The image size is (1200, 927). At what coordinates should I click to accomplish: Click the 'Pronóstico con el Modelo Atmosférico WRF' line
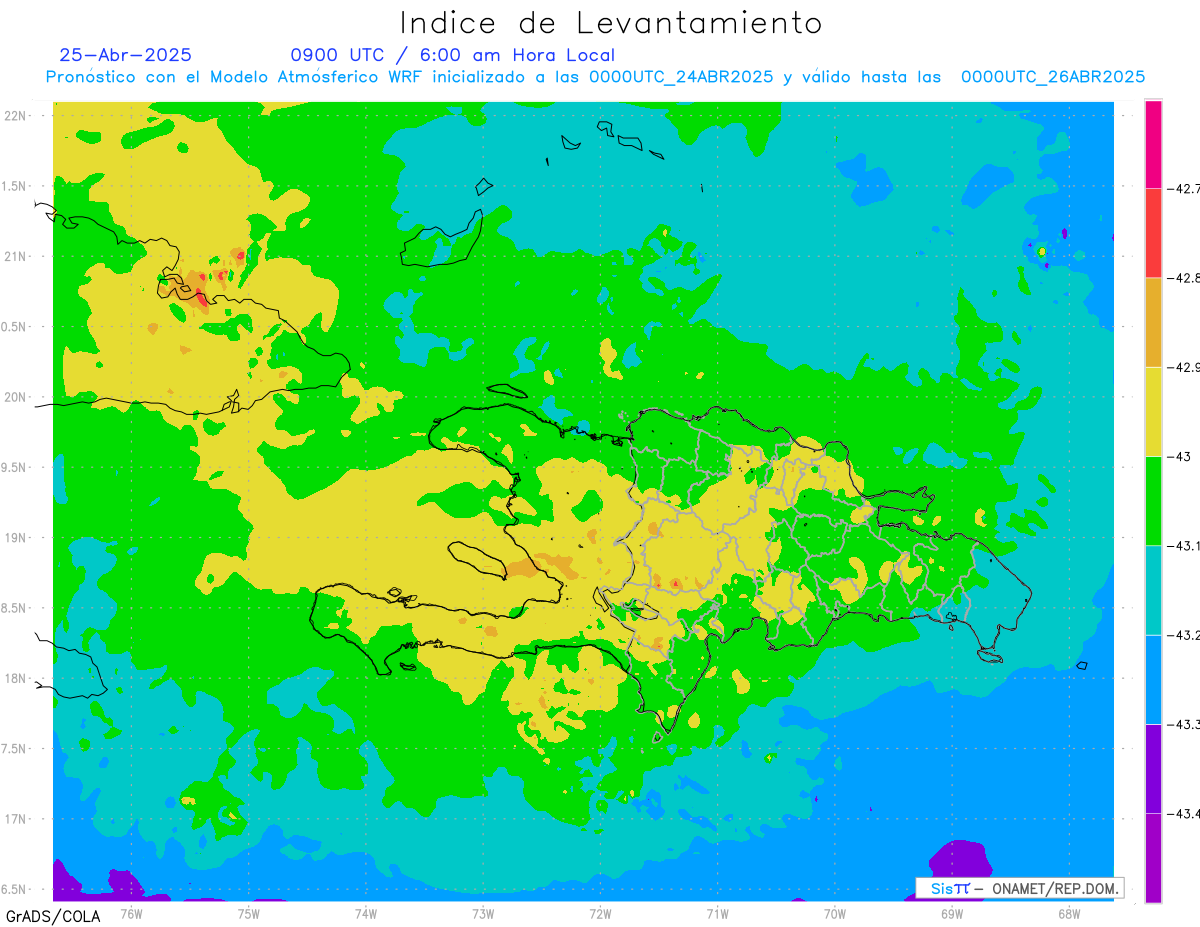coord(595,77)
